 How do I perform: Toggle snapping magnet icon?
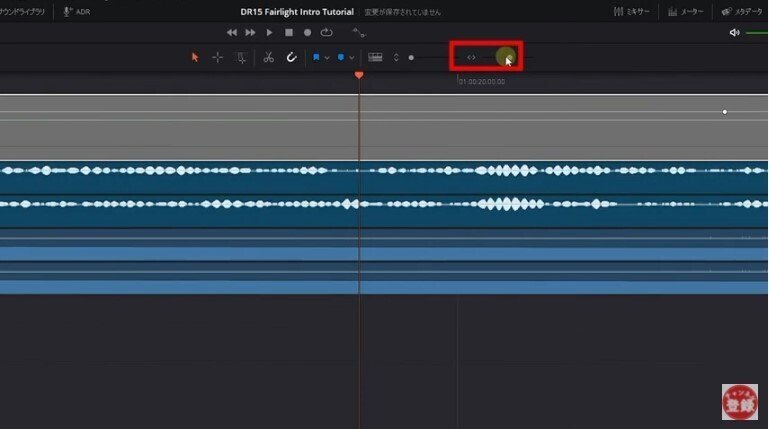pos(291,57)
